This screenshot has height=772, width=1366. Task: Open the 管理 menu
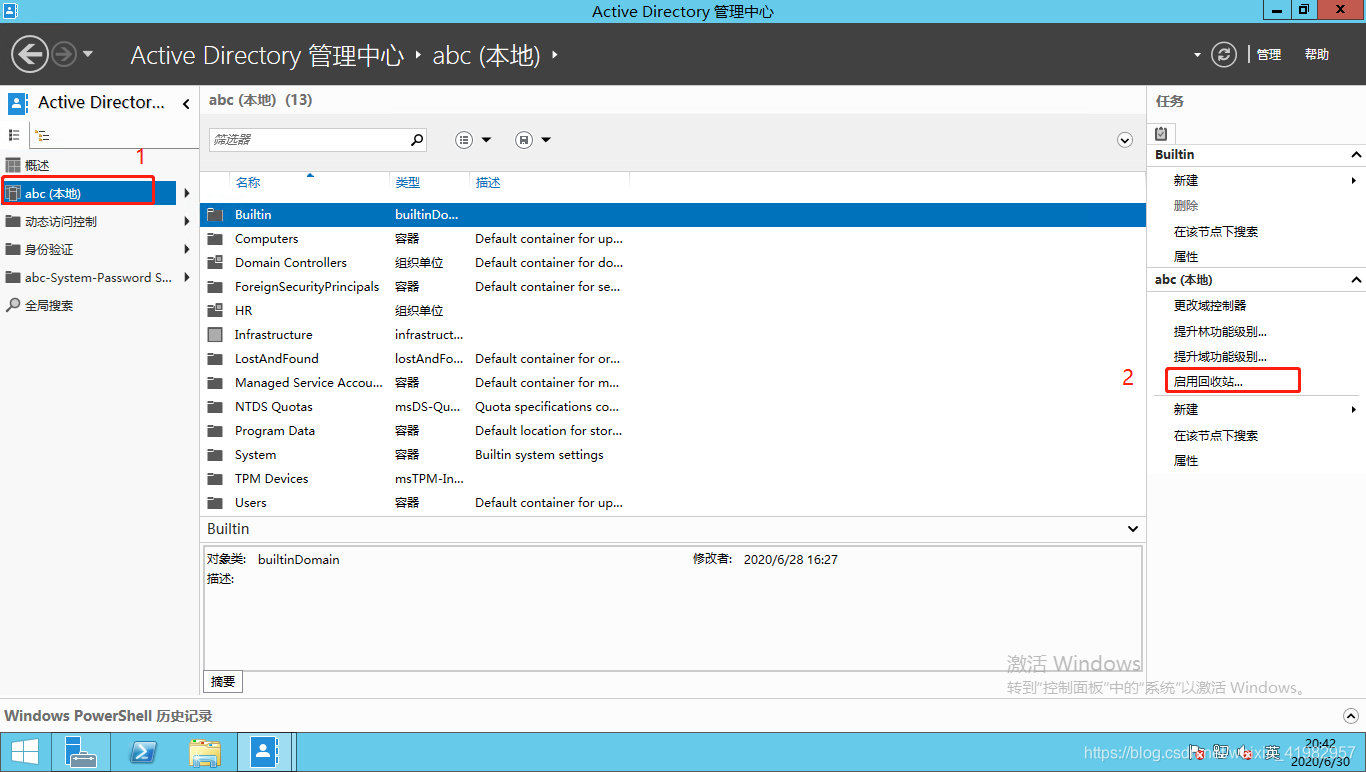coord(1269,55)
